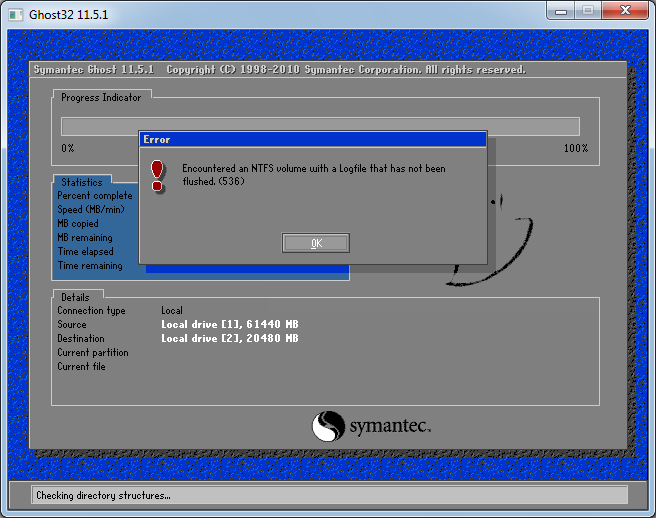656x518 pixels.
Task: Click the 'Details' group heading
Action: pos(75,297)
